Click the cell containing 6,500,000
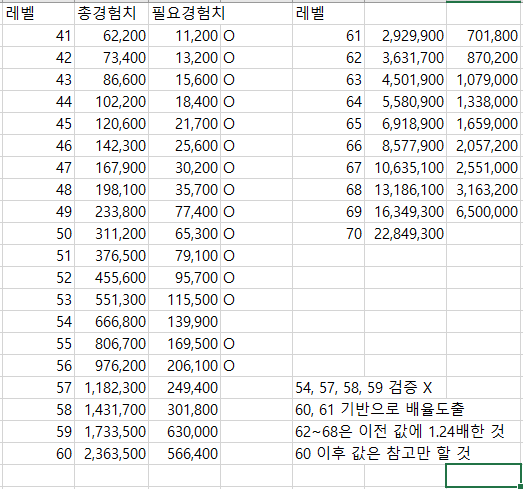523x489 pixels. pyautogui.click(x=485, y=212)
